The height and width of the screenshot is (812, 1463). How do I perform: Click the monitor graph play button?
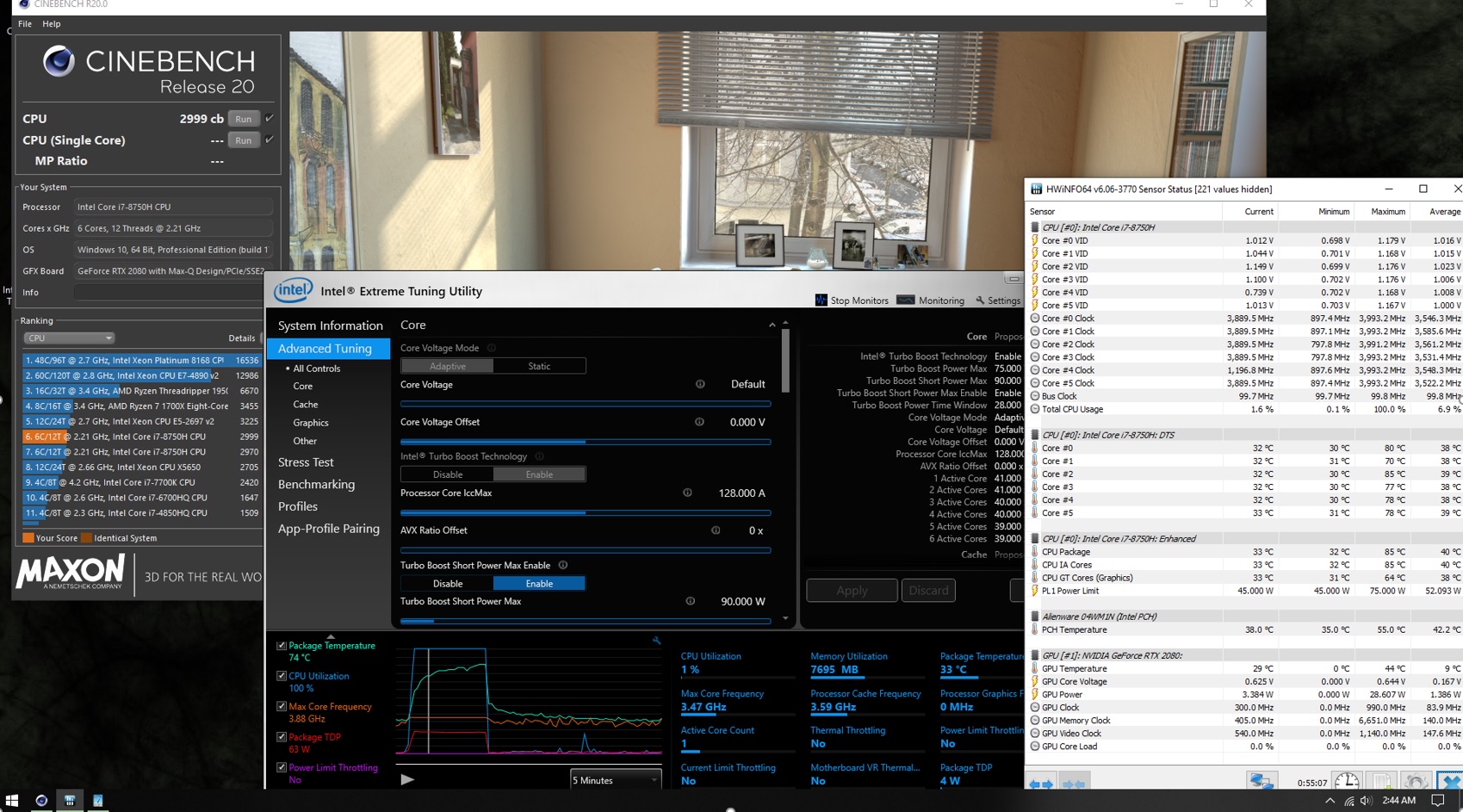(407, 779)
